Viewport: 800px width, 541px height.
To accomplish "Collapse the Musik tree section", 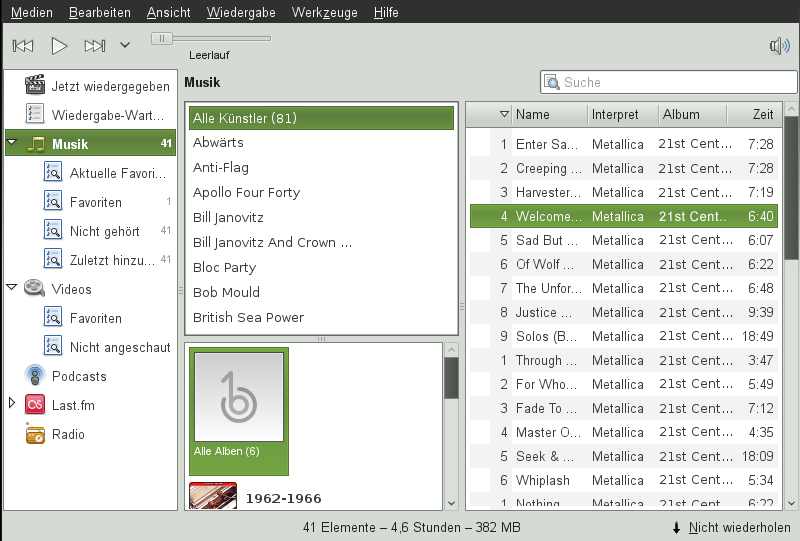I will (x=12, y=144).
